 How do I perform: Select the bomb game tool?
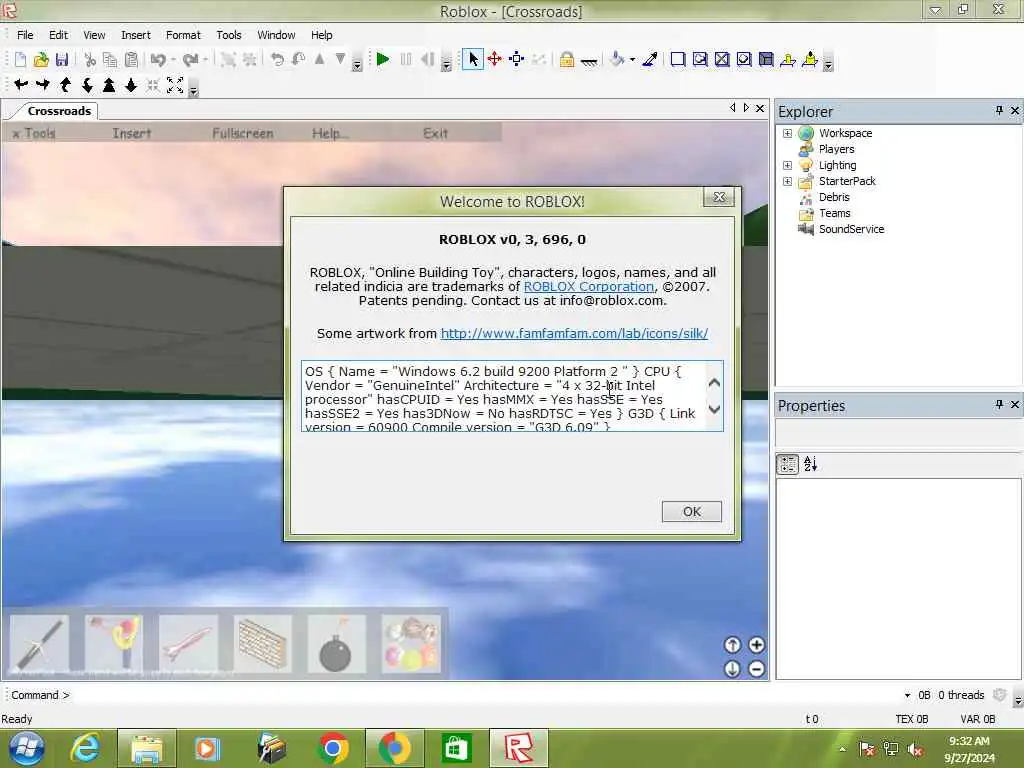(336, 643)
